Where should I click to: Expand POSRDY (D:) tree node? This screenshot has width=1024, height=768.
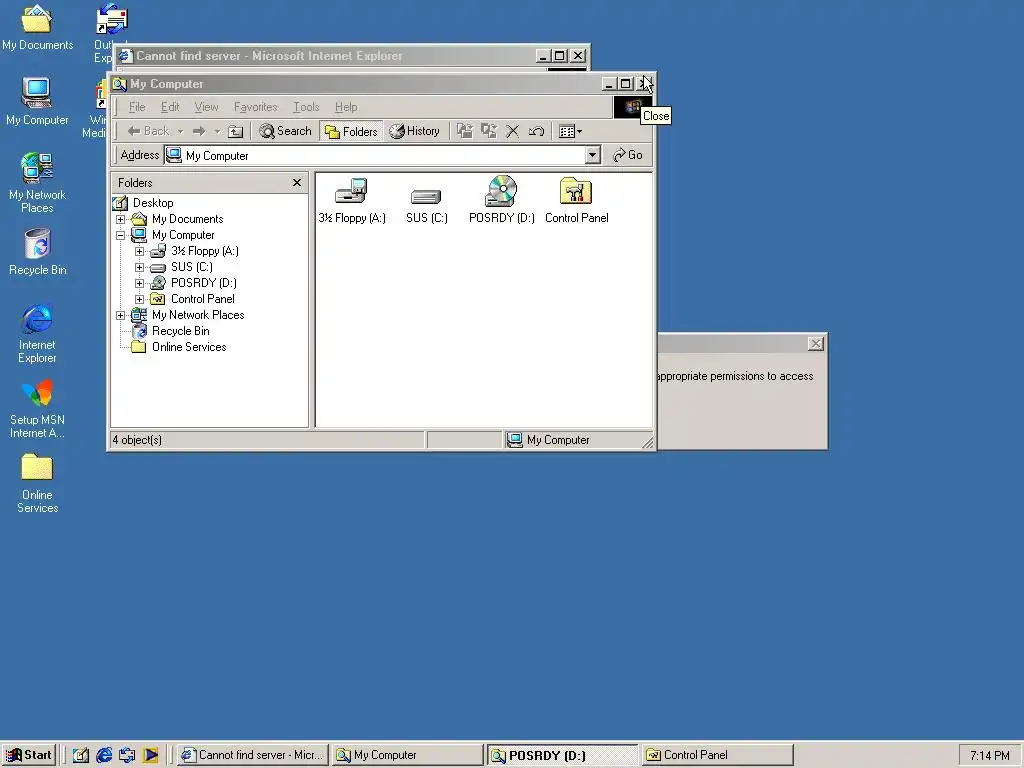(x=139, y=283)
